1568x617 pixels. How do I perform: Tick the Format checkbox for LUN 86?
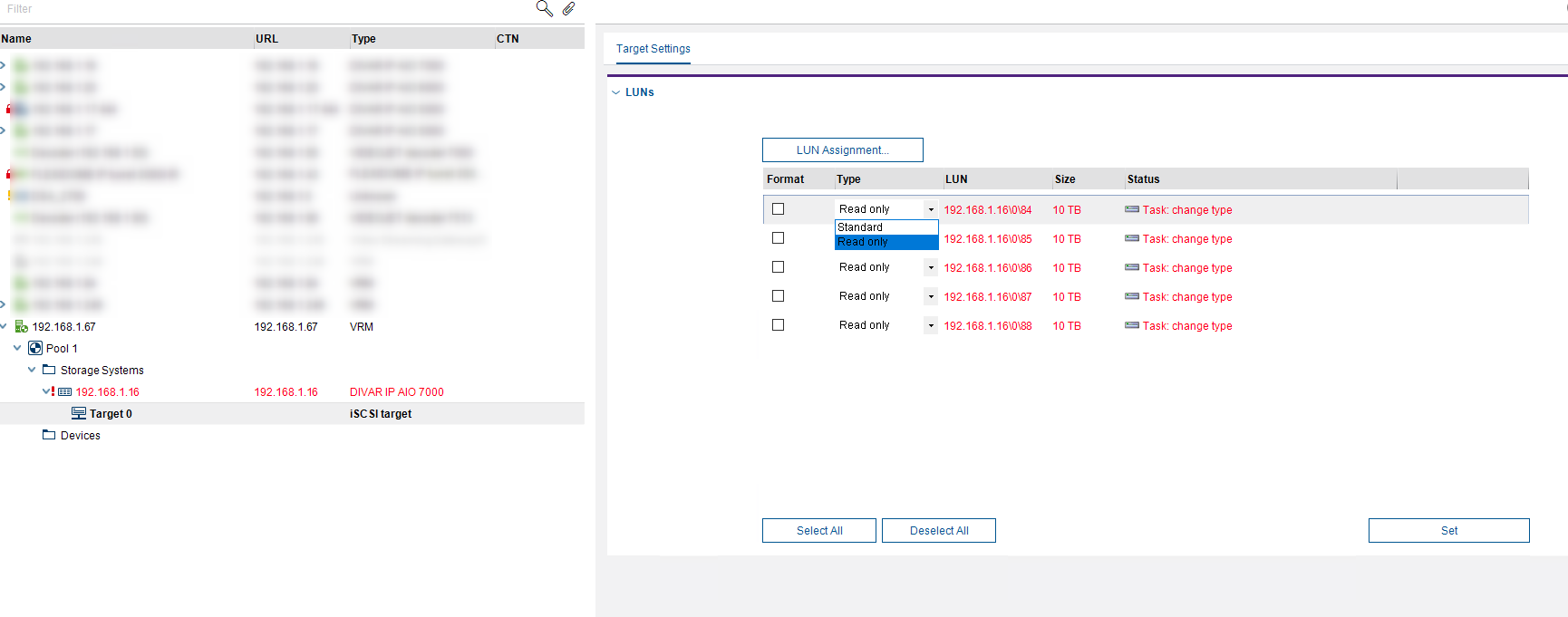778,267
